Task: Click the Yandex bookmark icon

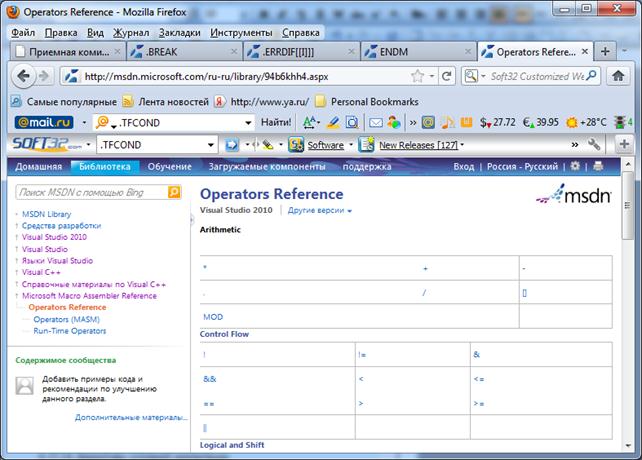Action: tap(219, 101)
